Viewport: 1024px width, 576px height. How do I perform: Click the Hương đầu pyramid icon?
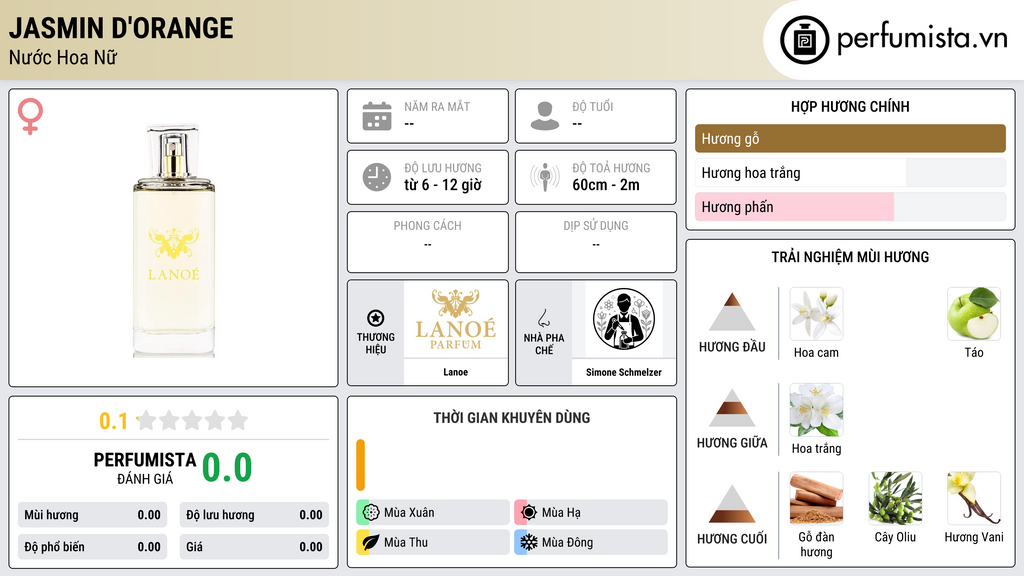[732, 312]
